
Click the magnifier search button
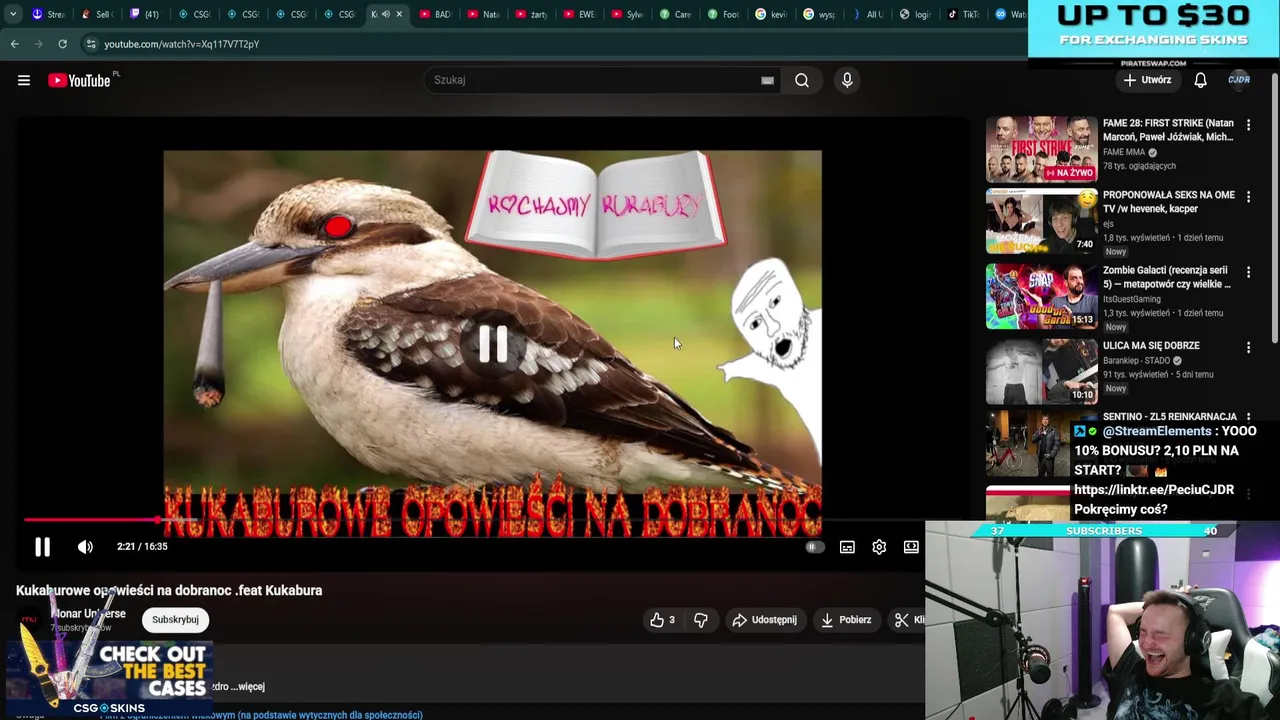point(802,80)
